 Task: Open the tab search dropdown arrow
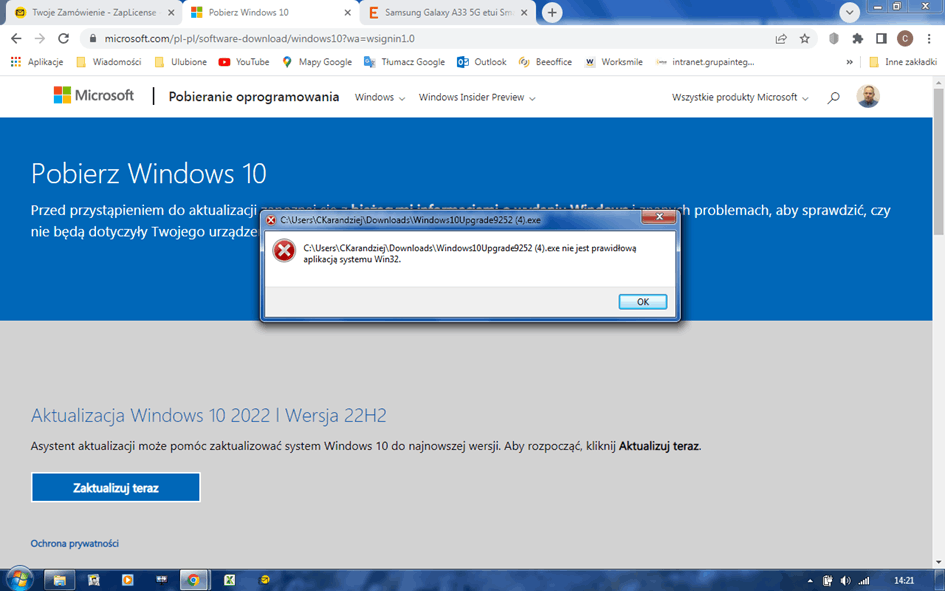coord(849,12)
